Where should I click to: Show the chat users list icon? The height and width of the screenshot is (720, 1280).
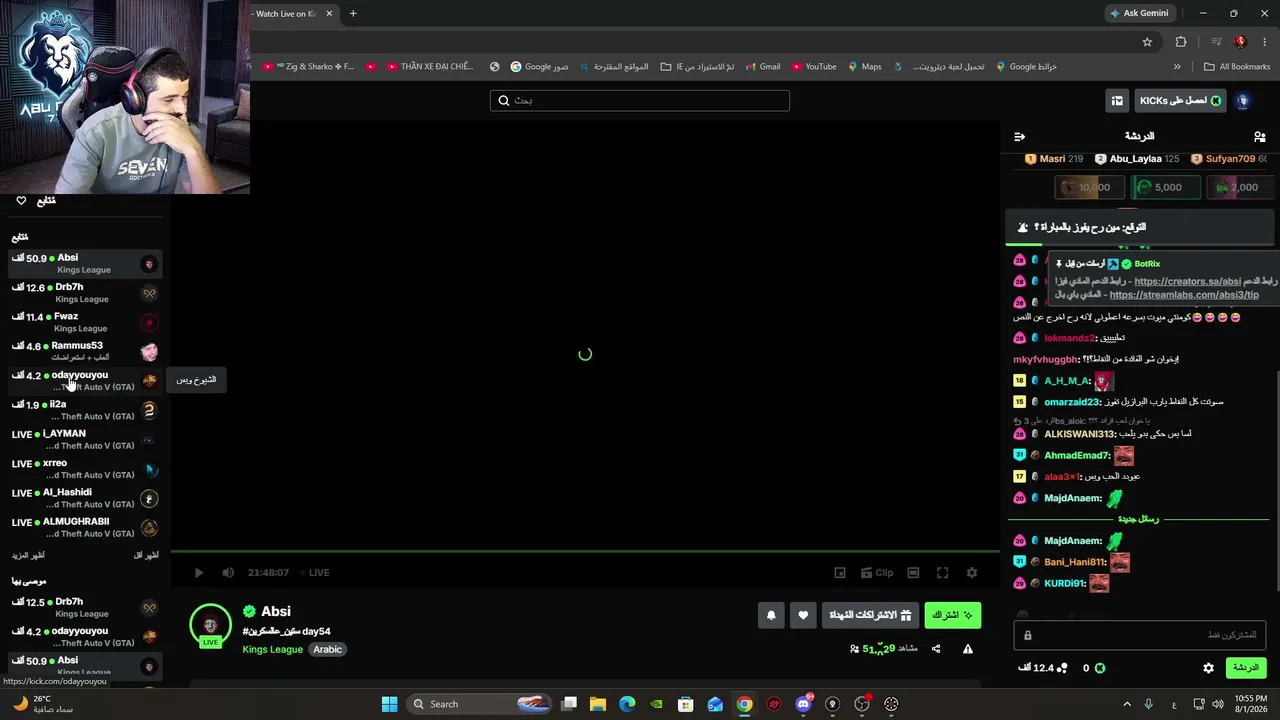[1259, 136]
